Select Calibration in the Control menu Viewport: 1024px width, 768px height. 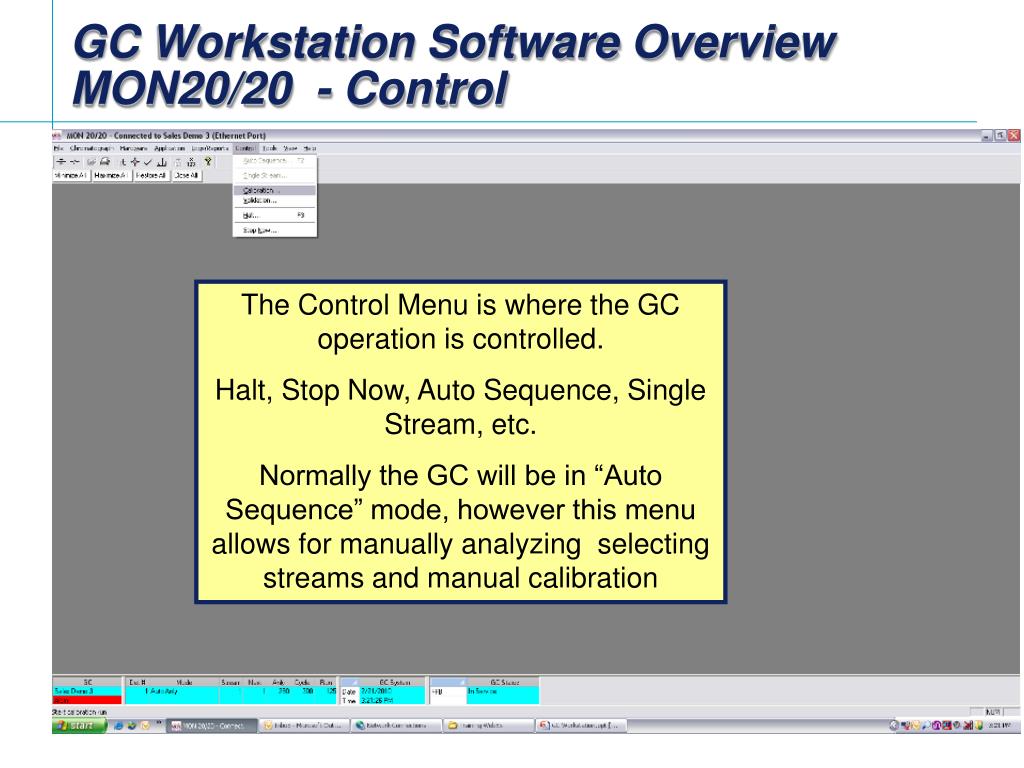pos(274,191)
